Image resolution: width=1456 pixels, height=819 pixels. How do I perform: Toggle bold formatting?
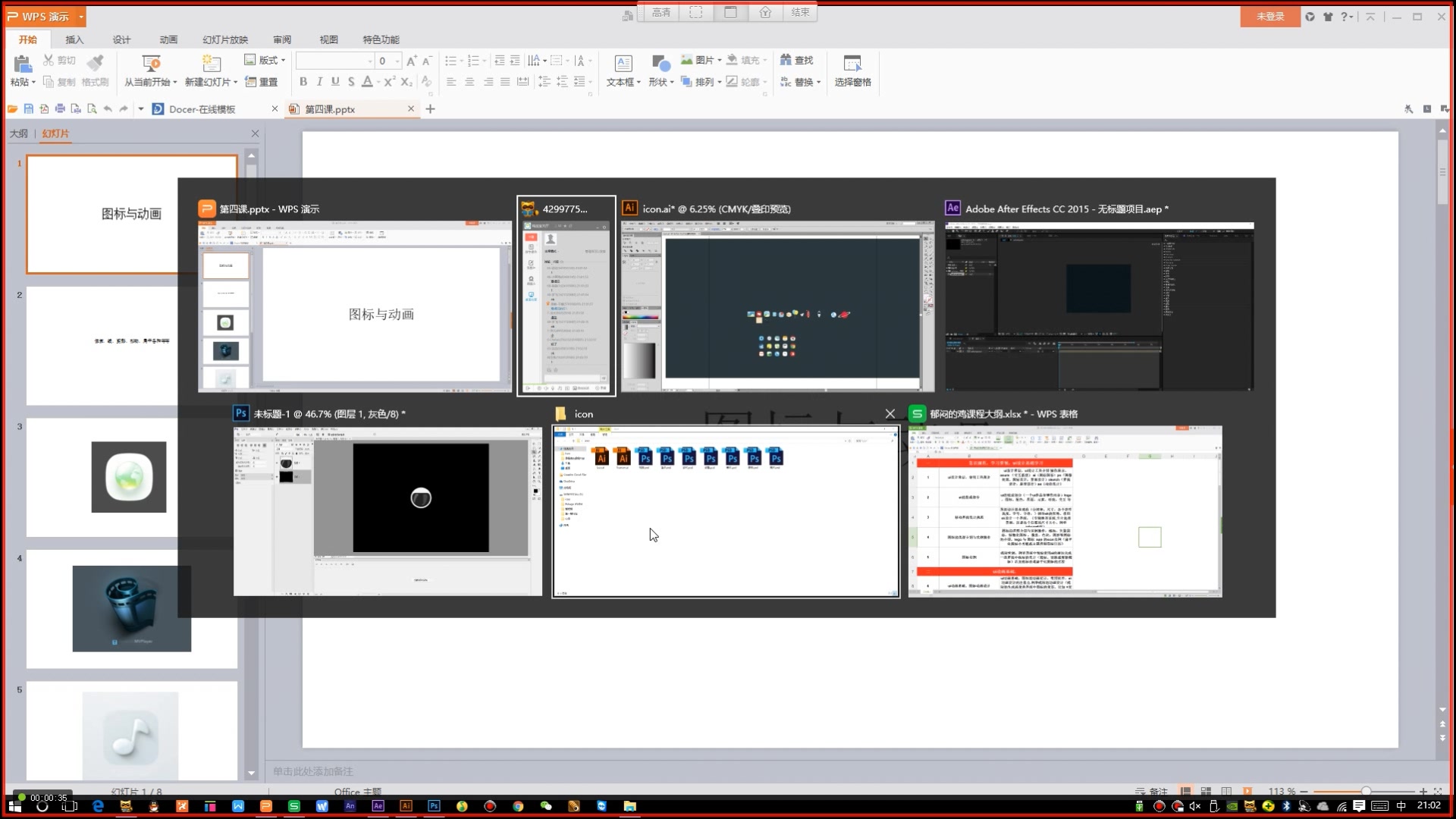coord(303,82)
